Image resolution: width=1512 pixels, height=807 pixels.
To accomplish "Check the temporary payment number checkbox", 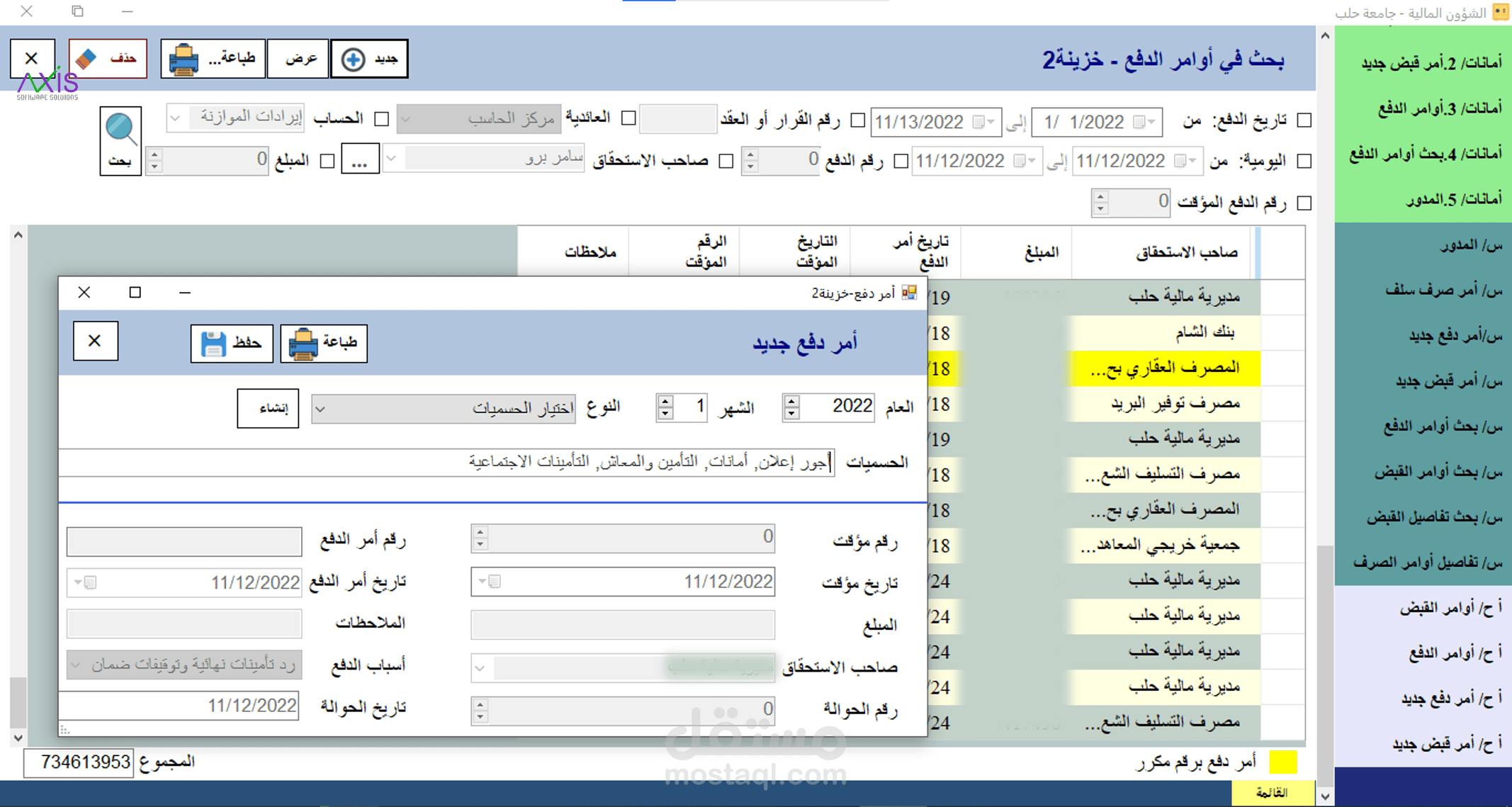I will click(x=1304, y=203).
